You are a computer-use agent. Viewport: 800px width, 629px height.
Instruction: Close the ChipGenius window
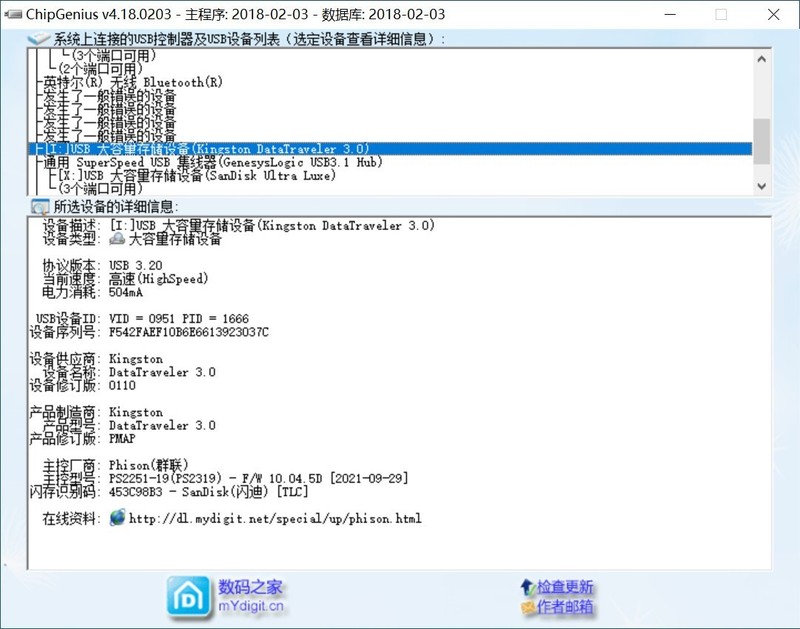coord(773,14)
